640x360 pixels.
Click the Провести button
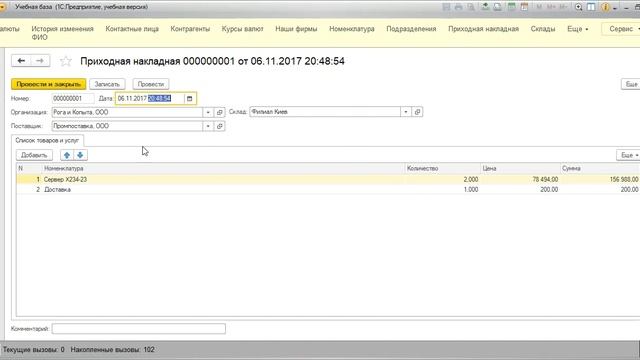click(x=151, y=84)
